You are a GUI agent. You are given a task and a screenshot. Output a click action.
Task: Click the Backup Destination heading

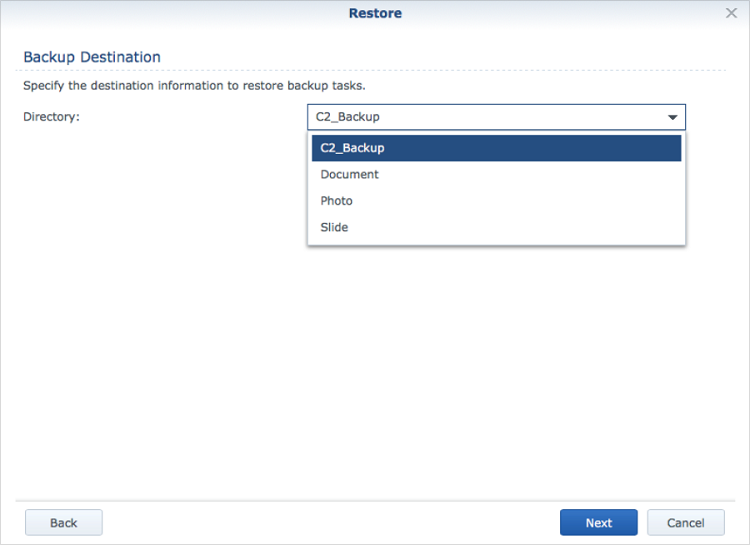pos(92,57)
